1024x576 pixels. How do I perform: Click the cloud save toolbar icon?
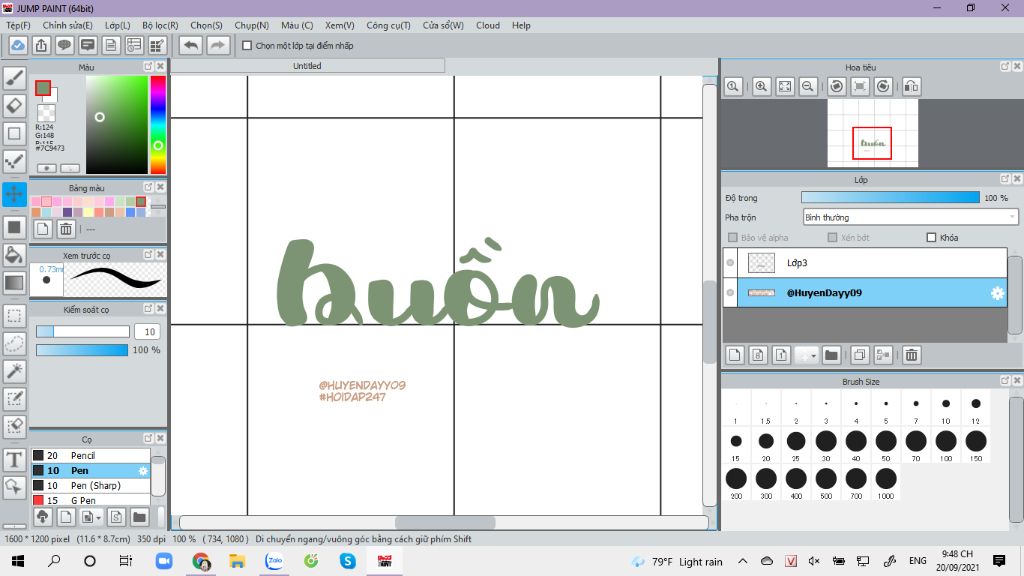click(x=18, y=45)
